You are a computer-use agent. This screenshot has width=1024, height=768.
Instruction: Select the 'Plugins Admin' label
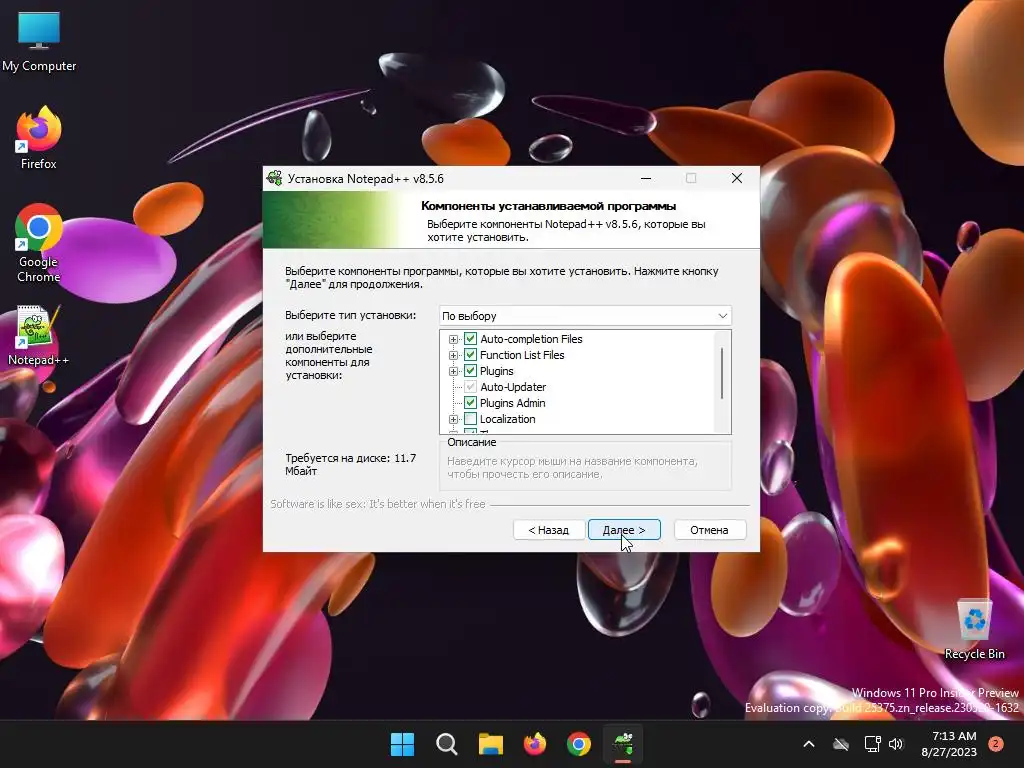(x=512, y=403)
